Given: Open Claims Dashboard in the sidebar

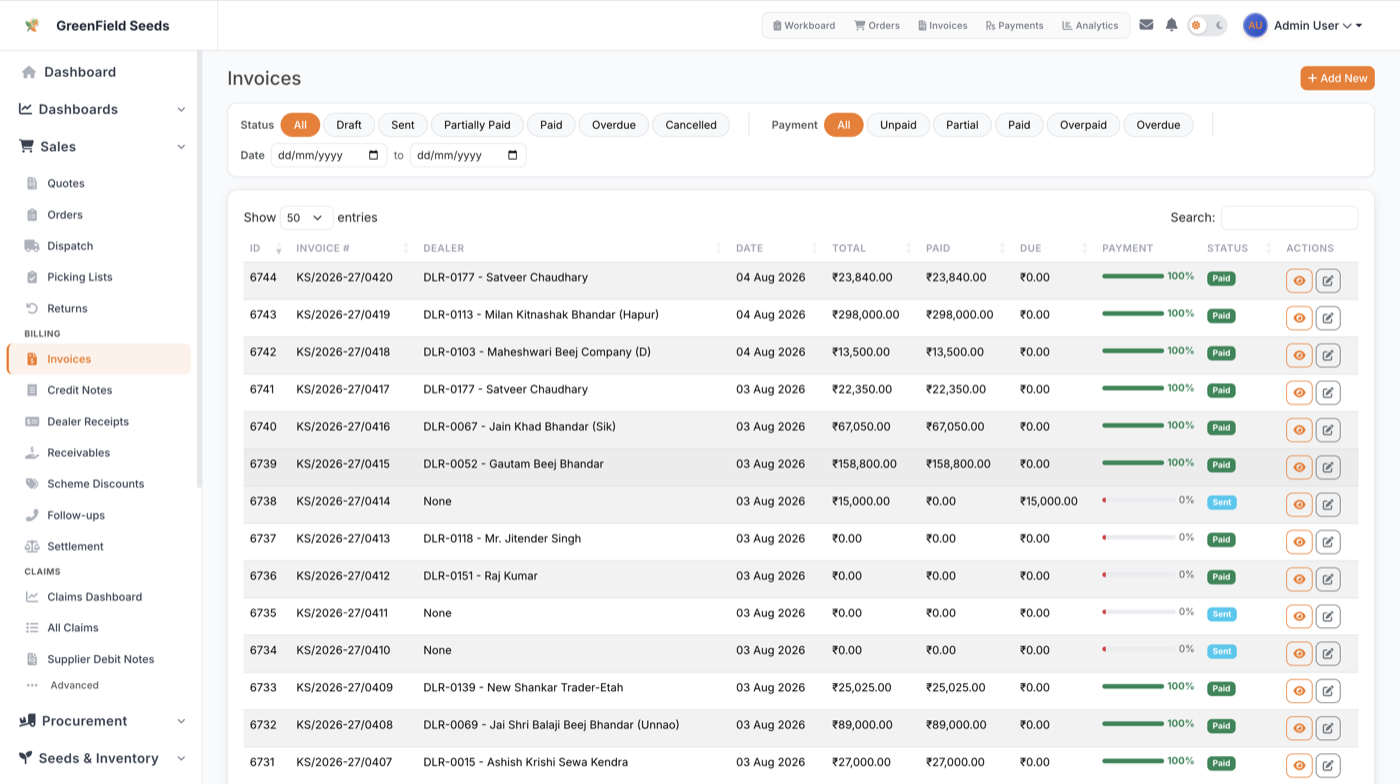Looking at the screenshot, I should coord(94,597).
